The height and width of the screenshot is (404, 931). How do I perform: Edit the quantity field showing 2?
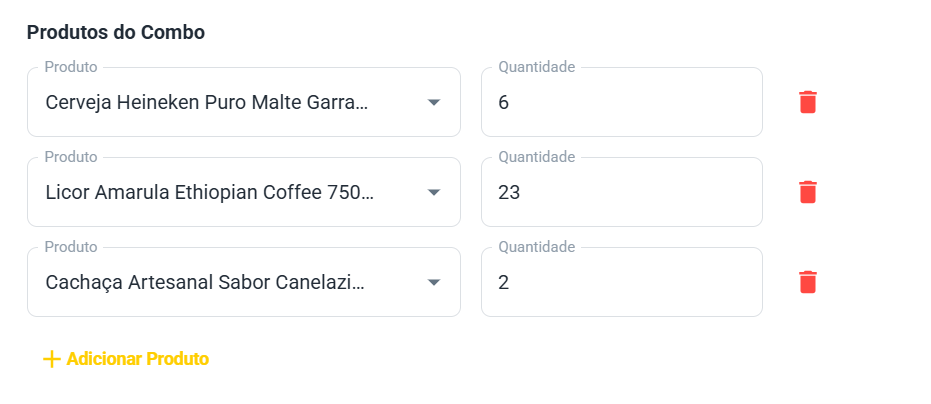tap(620, 282)
